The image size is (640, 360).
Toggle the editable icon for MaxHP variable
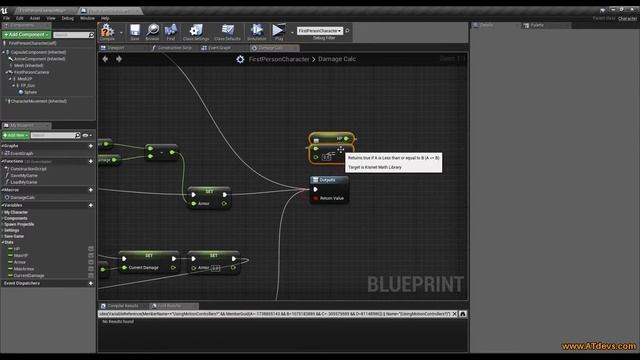pos(91,256)
